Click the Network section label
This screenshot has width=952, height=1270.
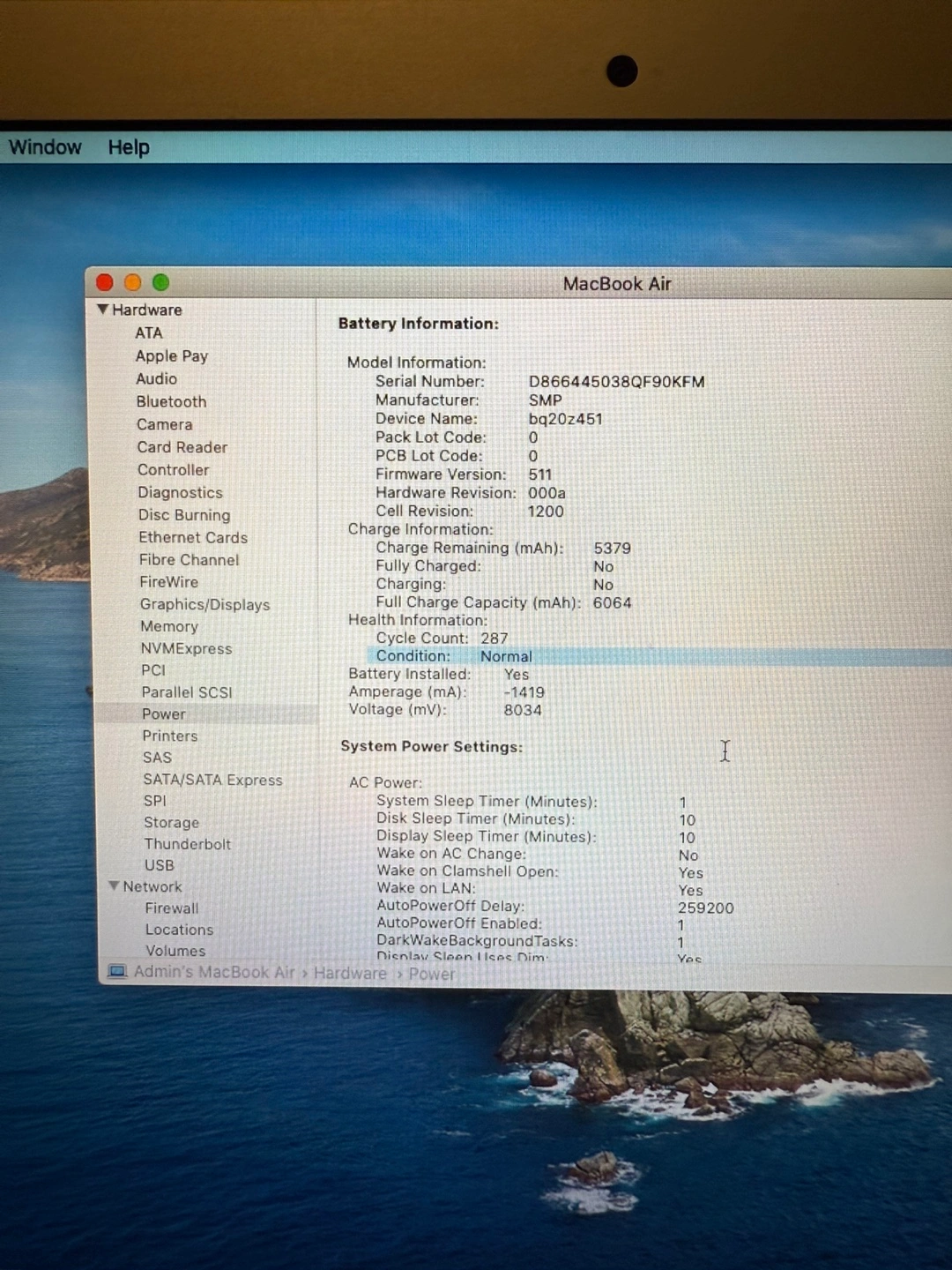point(152,886)
